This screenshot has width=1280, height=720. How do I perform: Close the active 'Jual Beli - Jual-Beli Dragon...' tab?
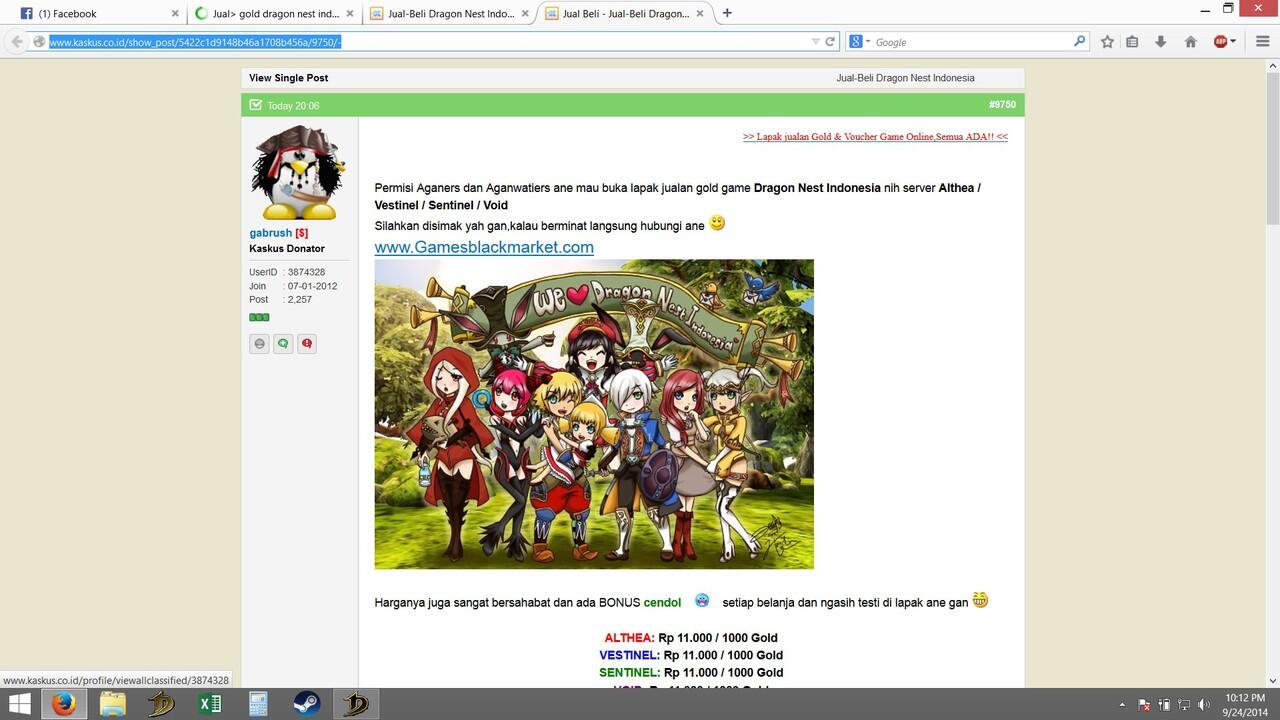pyautogui.click(x=700, y=14)
